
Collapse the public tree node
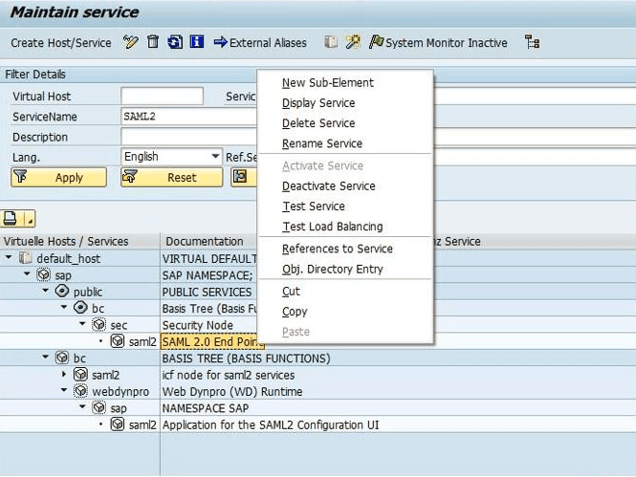(x=45, y=290)
